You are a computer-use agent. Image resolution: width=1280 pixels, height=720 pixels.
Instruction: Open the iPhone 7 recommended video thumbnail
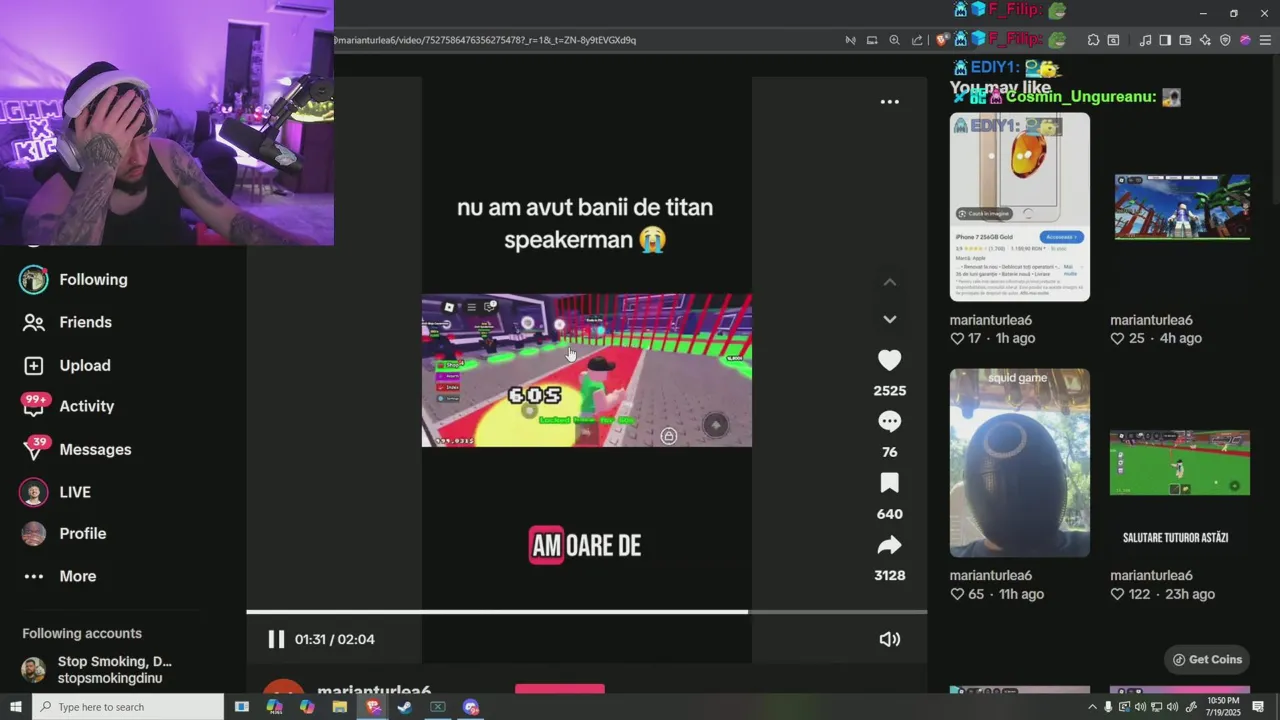pyautogui.click(x=1019, y=207)
